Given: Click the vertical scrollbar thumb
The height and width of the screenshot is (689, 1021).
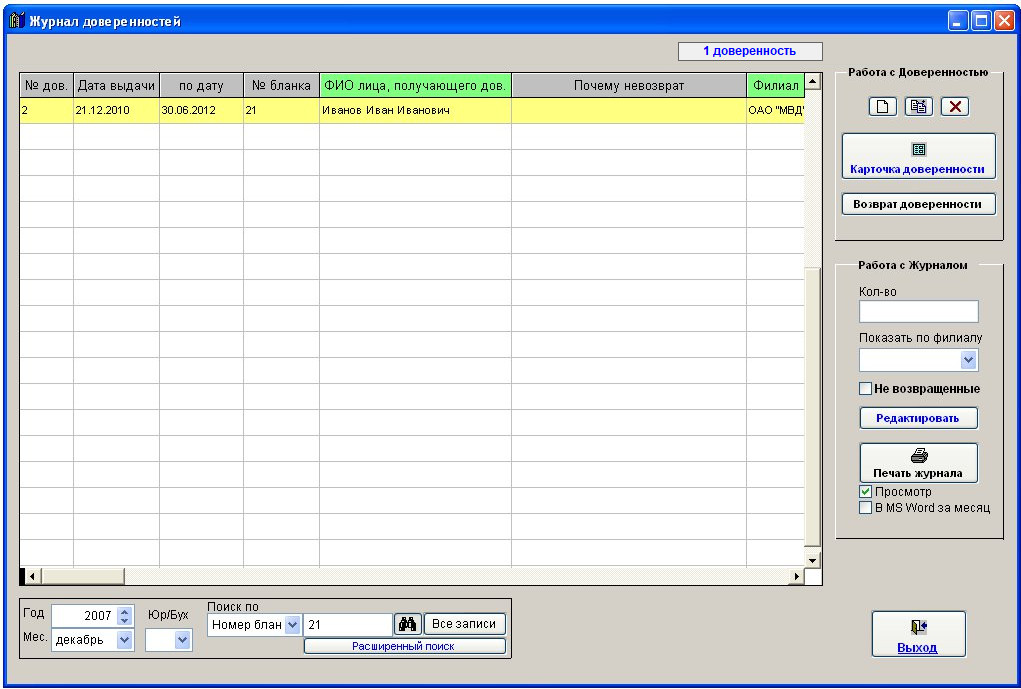Looking at the screenshot, I should pyautogui.click(x=813, y=406).
